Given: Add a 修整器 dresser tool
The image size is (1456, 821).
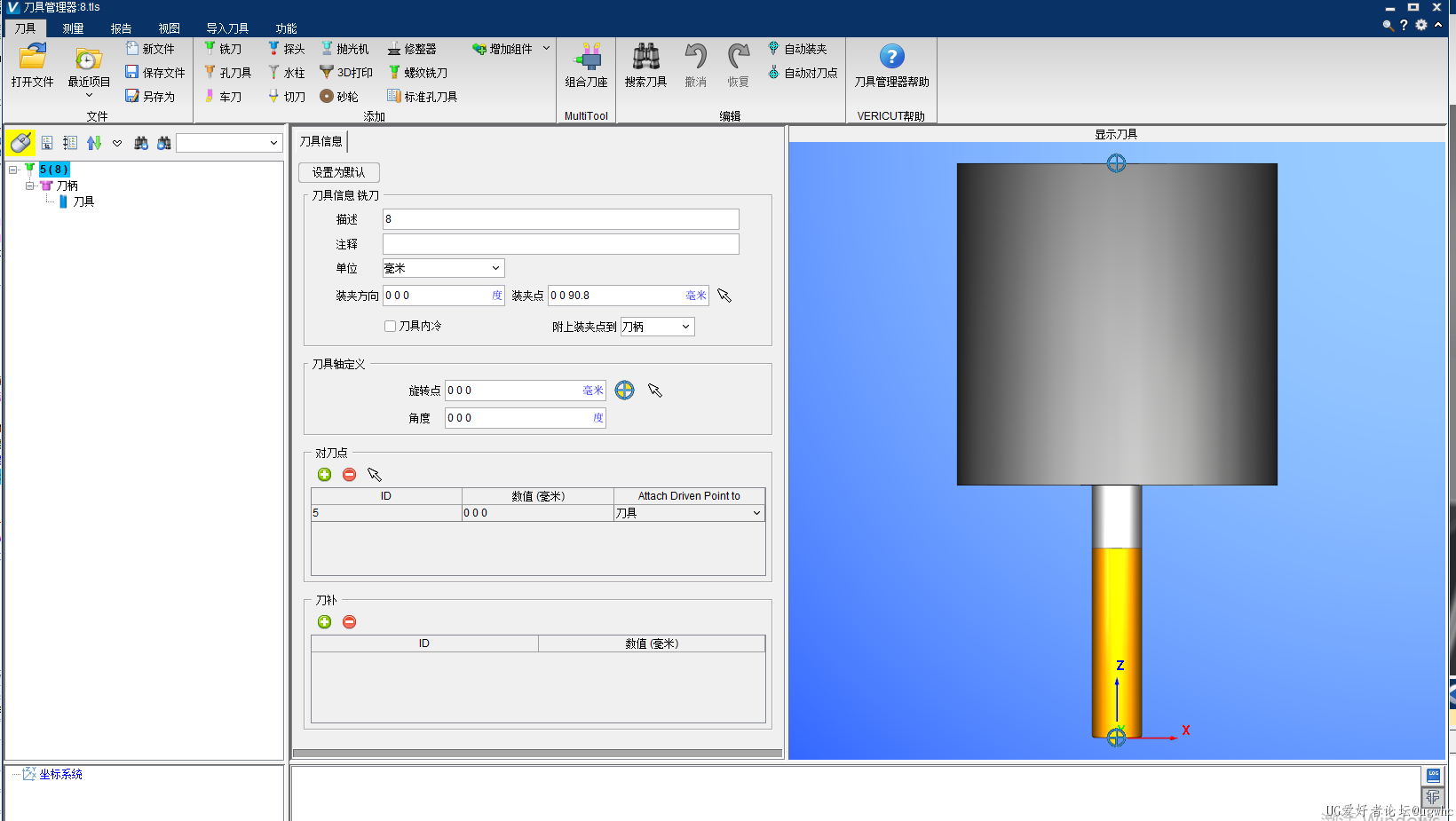Looking at the screenshot, I should tap(412, 49).
